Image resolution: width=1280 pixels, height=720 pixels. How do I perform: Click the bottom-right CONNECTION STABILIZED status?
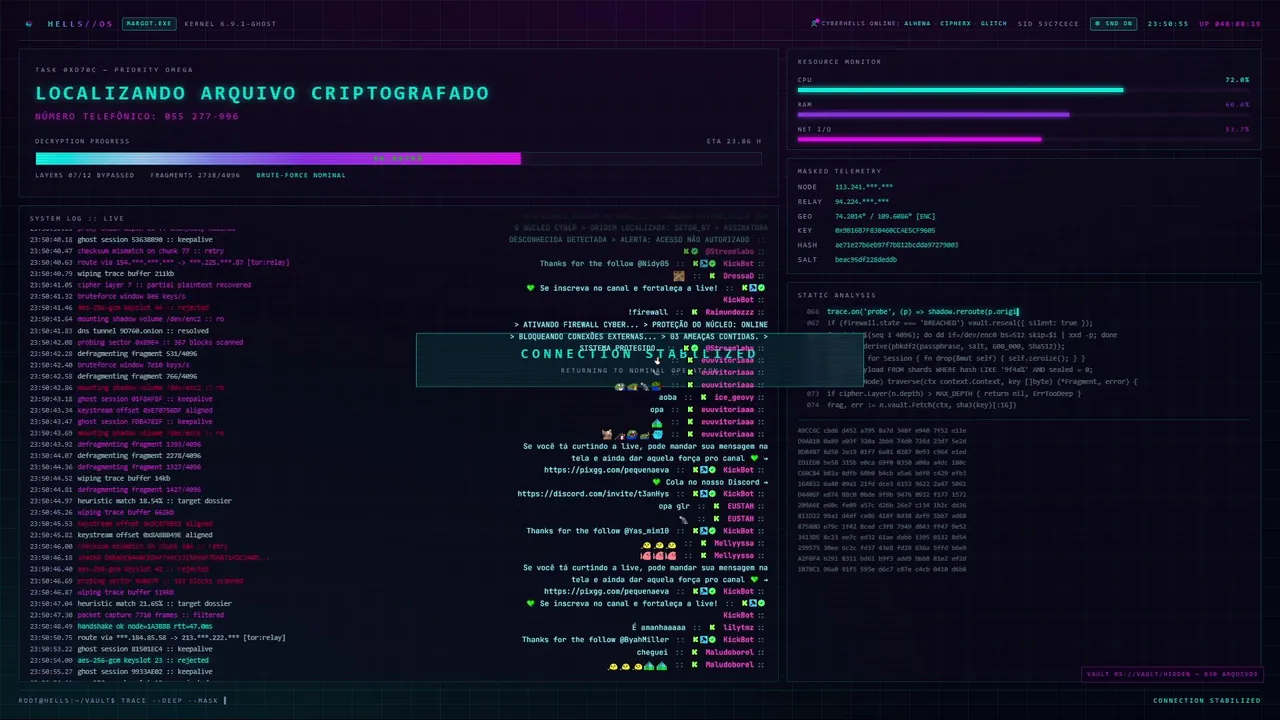[1207, 700]
